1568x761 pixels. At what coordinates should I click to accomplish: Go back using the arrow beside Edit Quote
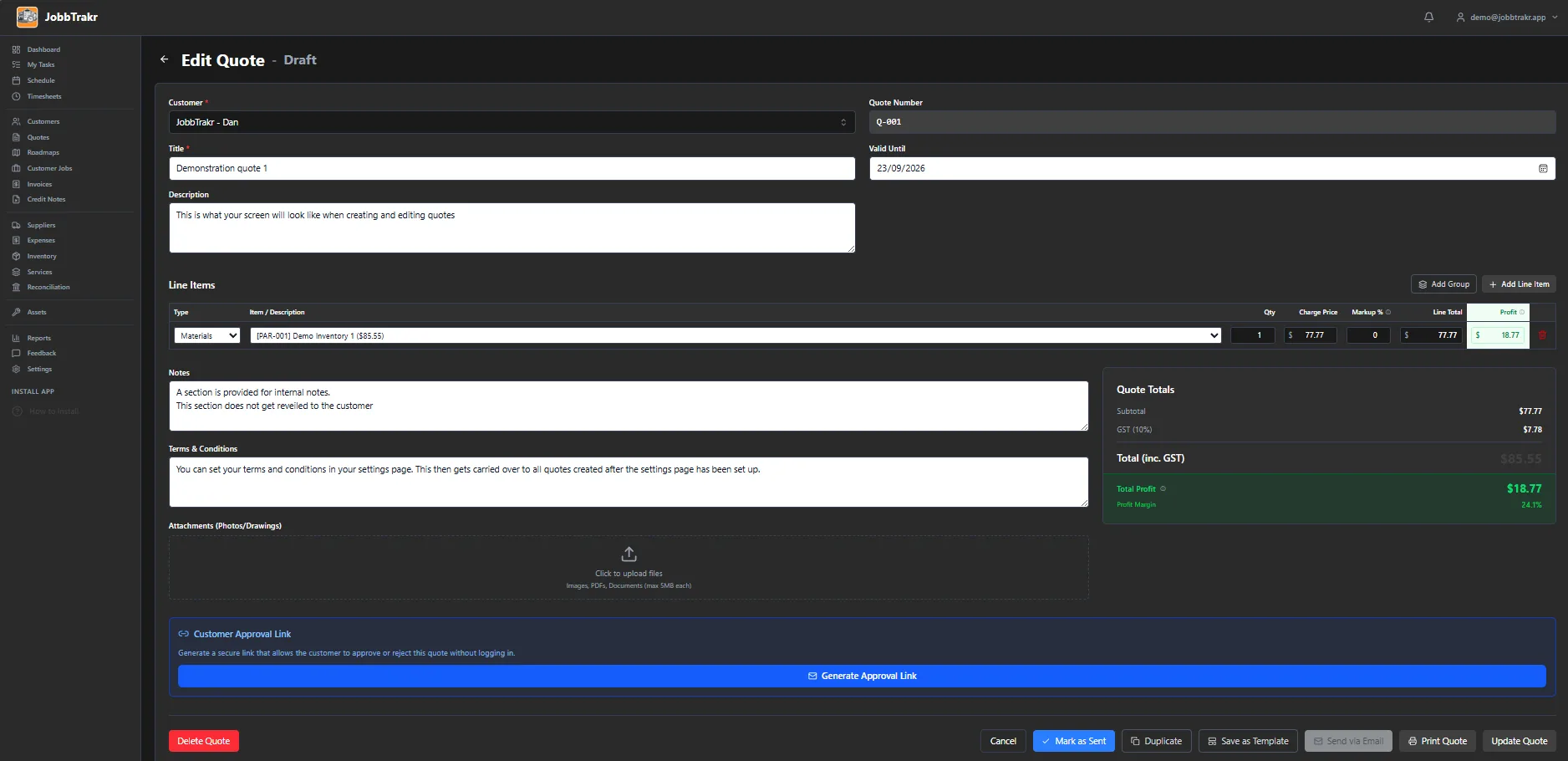click(x=165, y=59)
